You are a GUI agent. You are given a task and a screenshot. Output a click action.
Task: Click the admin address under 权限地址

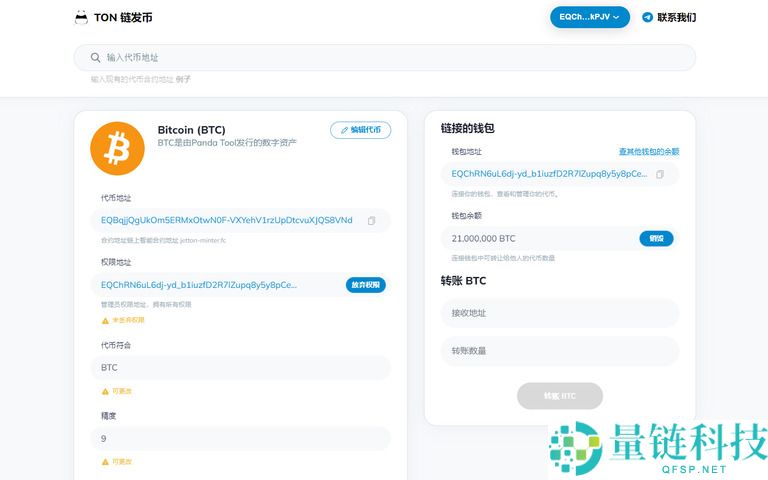point(199,285)
